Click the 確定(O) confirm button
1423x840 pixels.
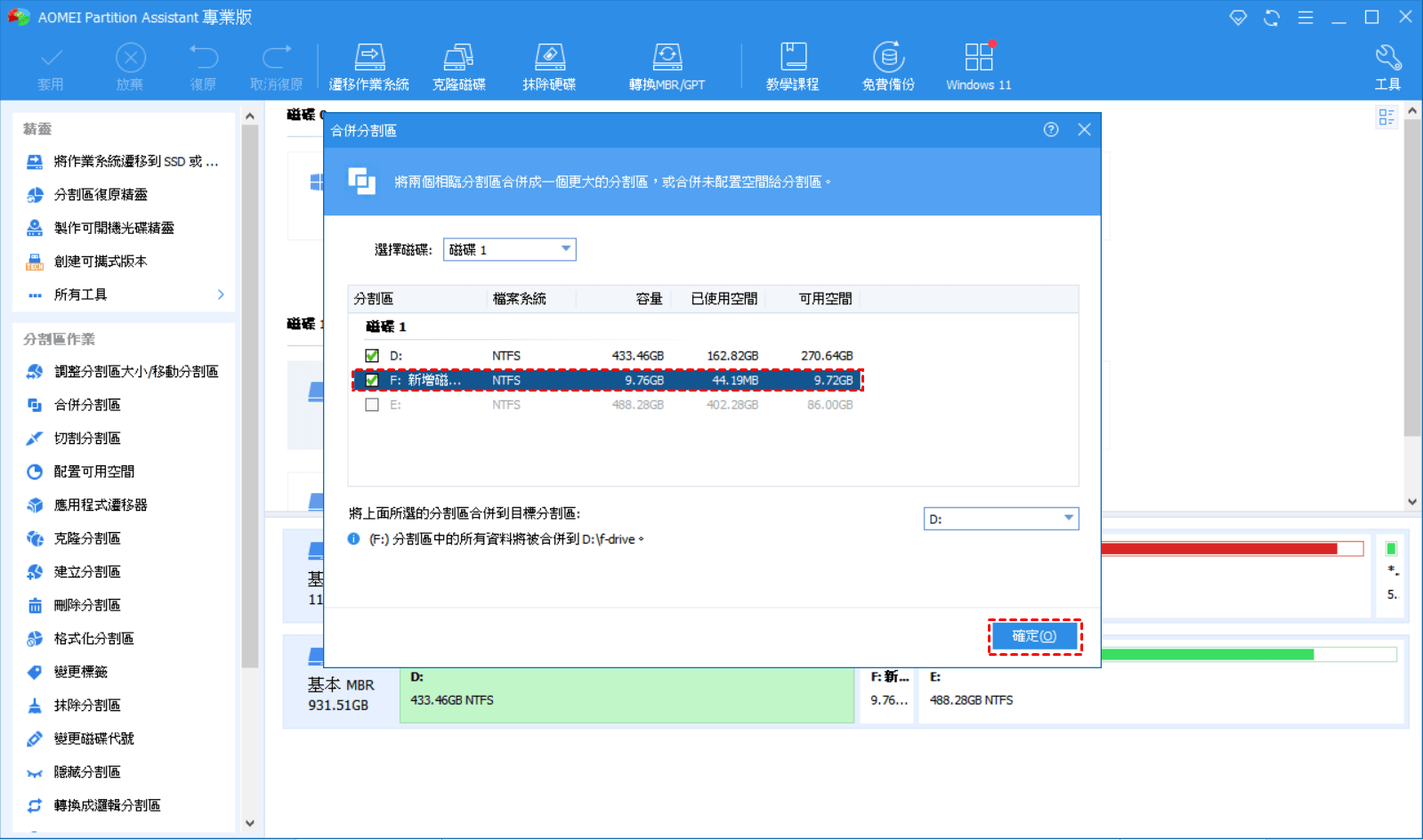tap(1035, 637)
